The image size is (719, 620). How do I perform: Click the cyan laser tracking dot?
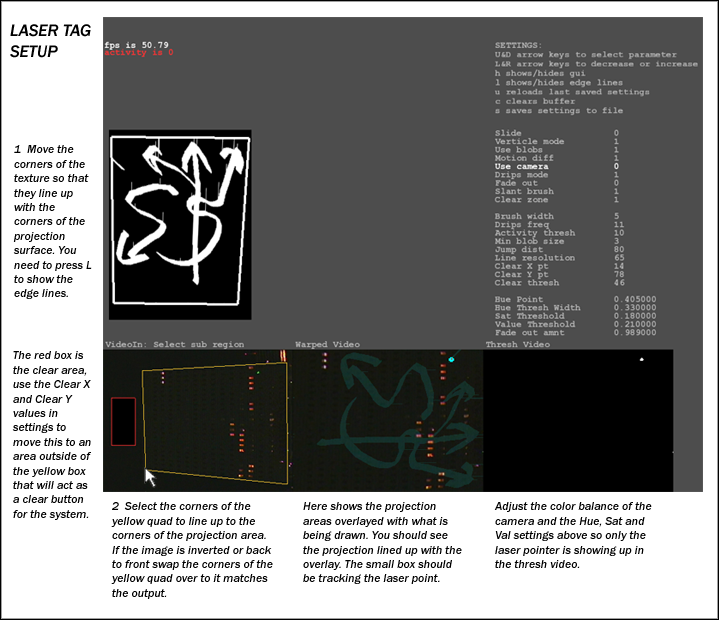pos(451,360)
